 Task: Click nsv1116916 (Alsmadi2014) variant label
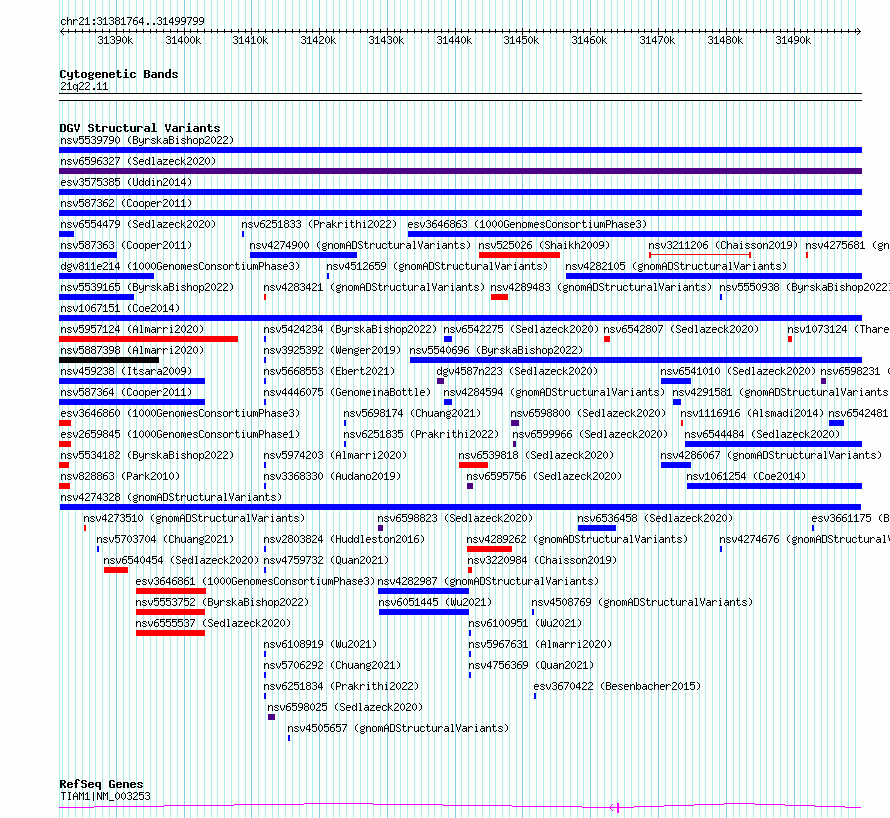click(752, 413)
